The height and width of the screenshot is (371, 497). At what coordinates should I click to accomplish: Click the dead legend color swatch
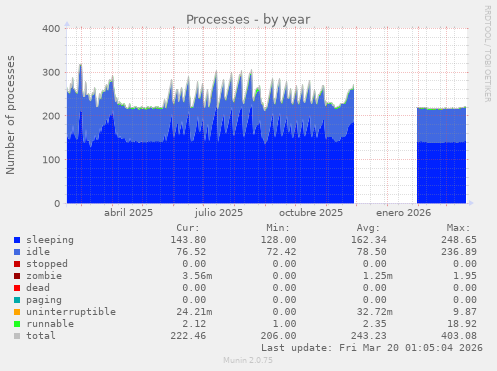[x=17, y=288]
